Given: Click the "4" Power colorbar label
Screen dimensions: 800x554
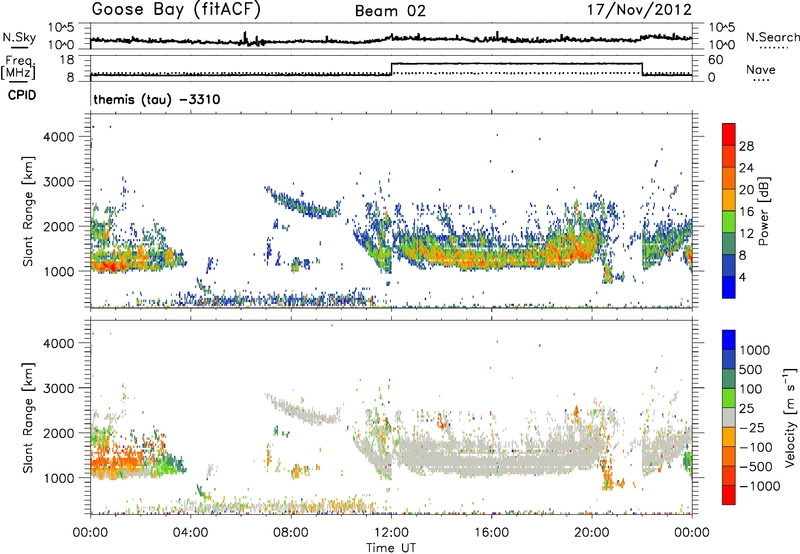Looking at the screenshot, I should 742,278.
